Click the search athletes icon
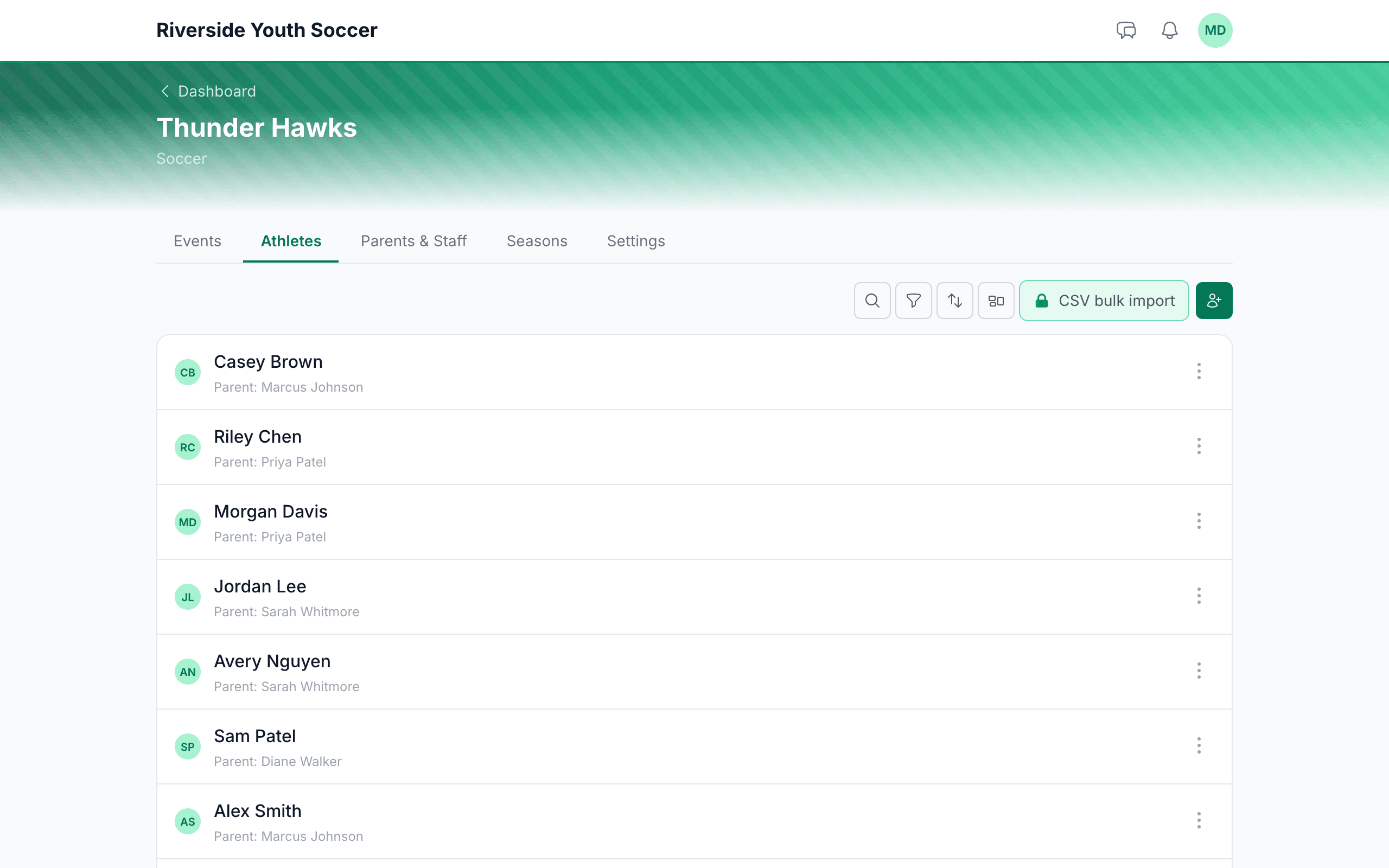The image size is (1389, 868). (872, 300)
